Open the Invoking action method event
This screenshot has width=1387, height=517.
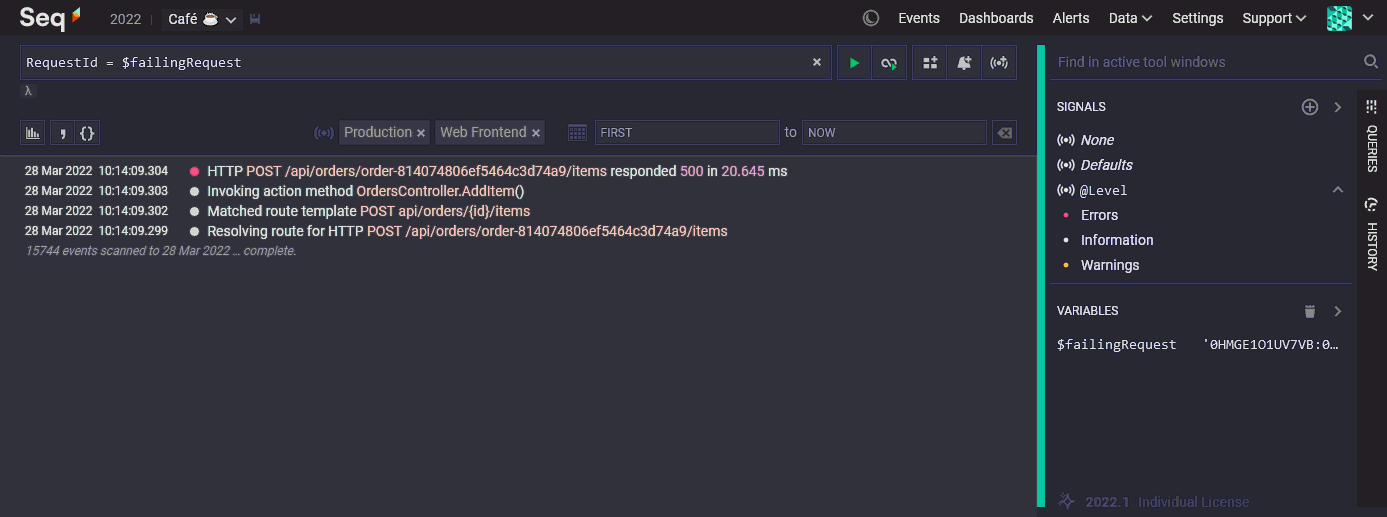(x=366, y=191)
